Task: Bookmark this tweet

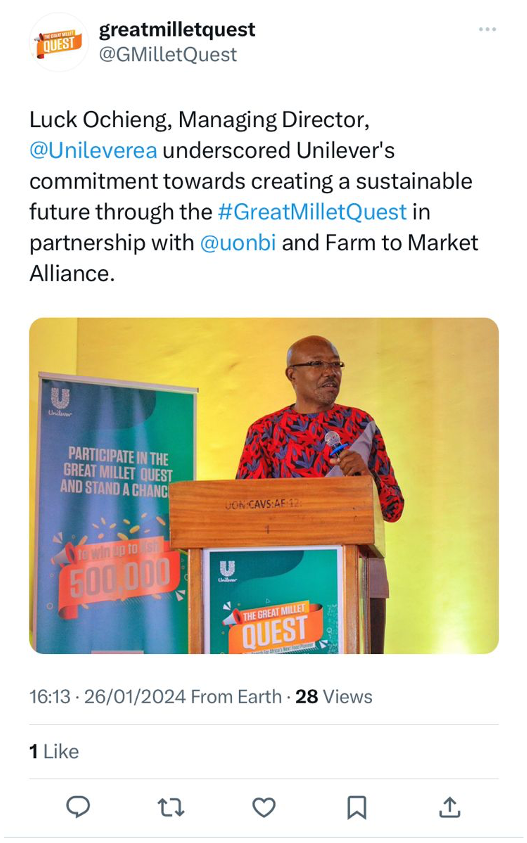Action: pos(357,807)
